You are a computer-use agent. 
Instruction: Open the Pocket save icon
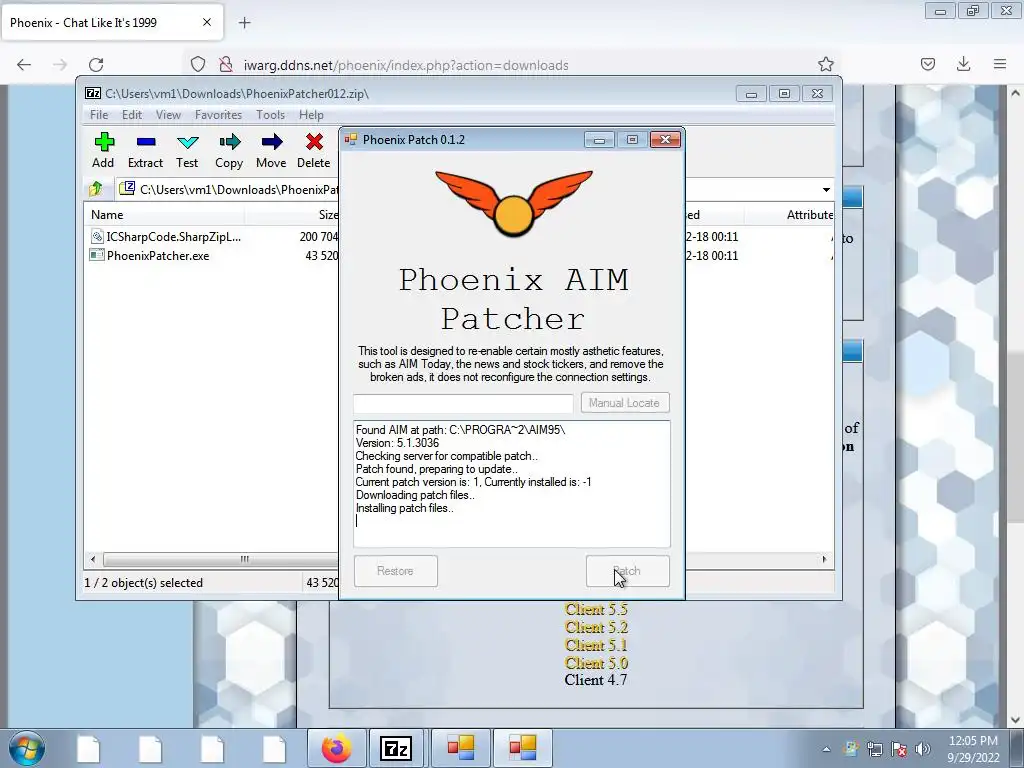coord(928,65)
